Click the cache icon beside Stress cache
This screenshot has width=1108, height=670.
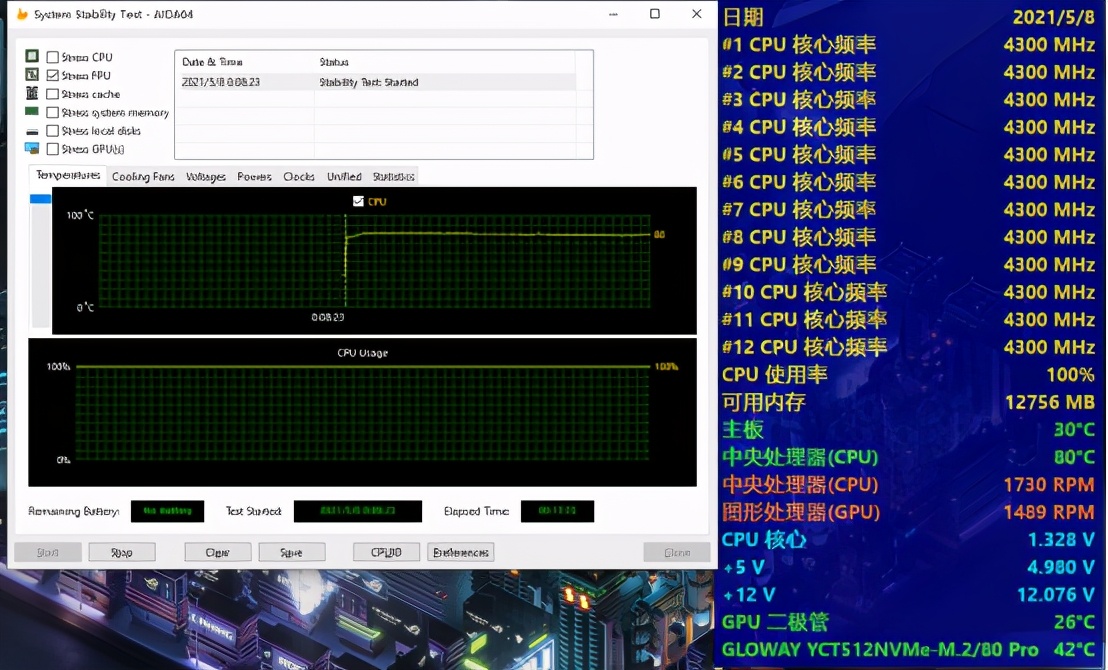click(32, 94)
